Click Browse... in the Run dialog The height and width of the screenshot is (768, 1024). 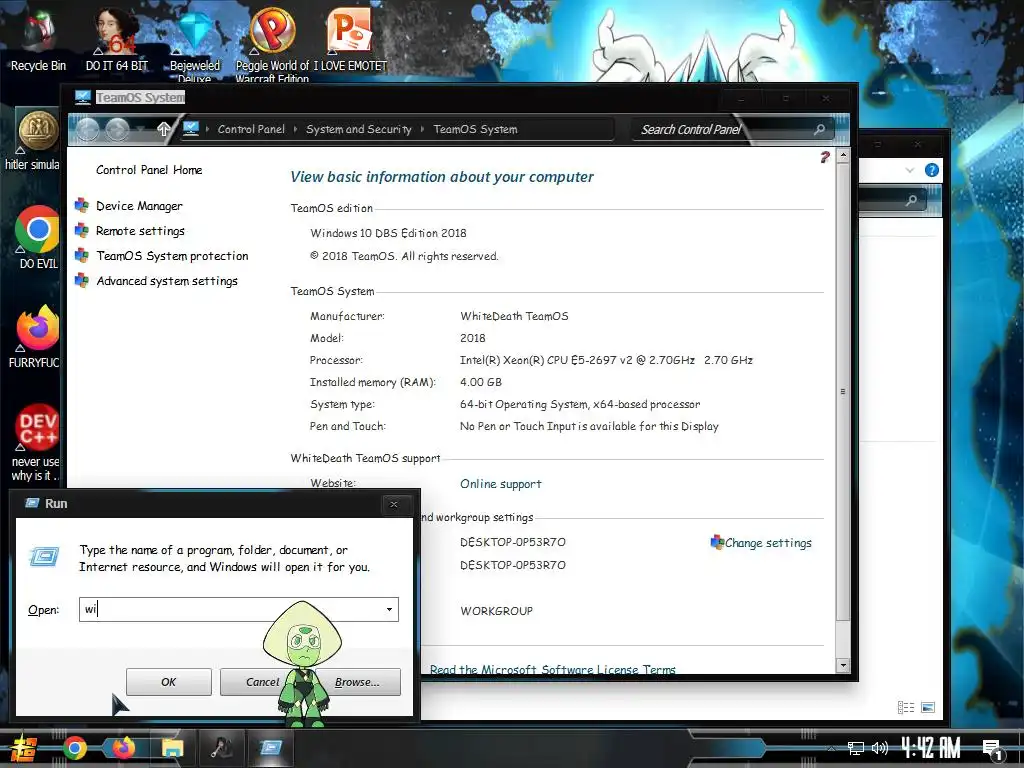358,682
